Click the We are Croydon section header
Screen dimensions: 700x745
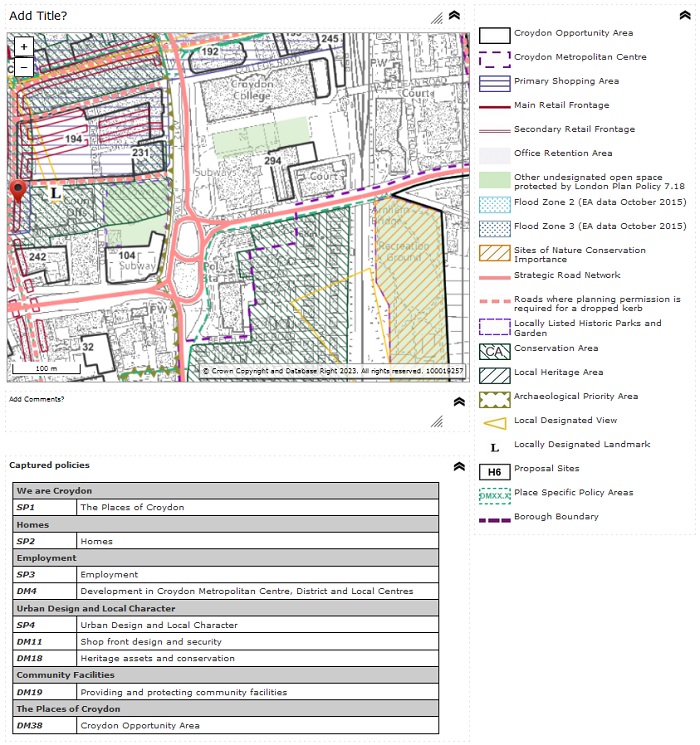[x=226, y=490]
